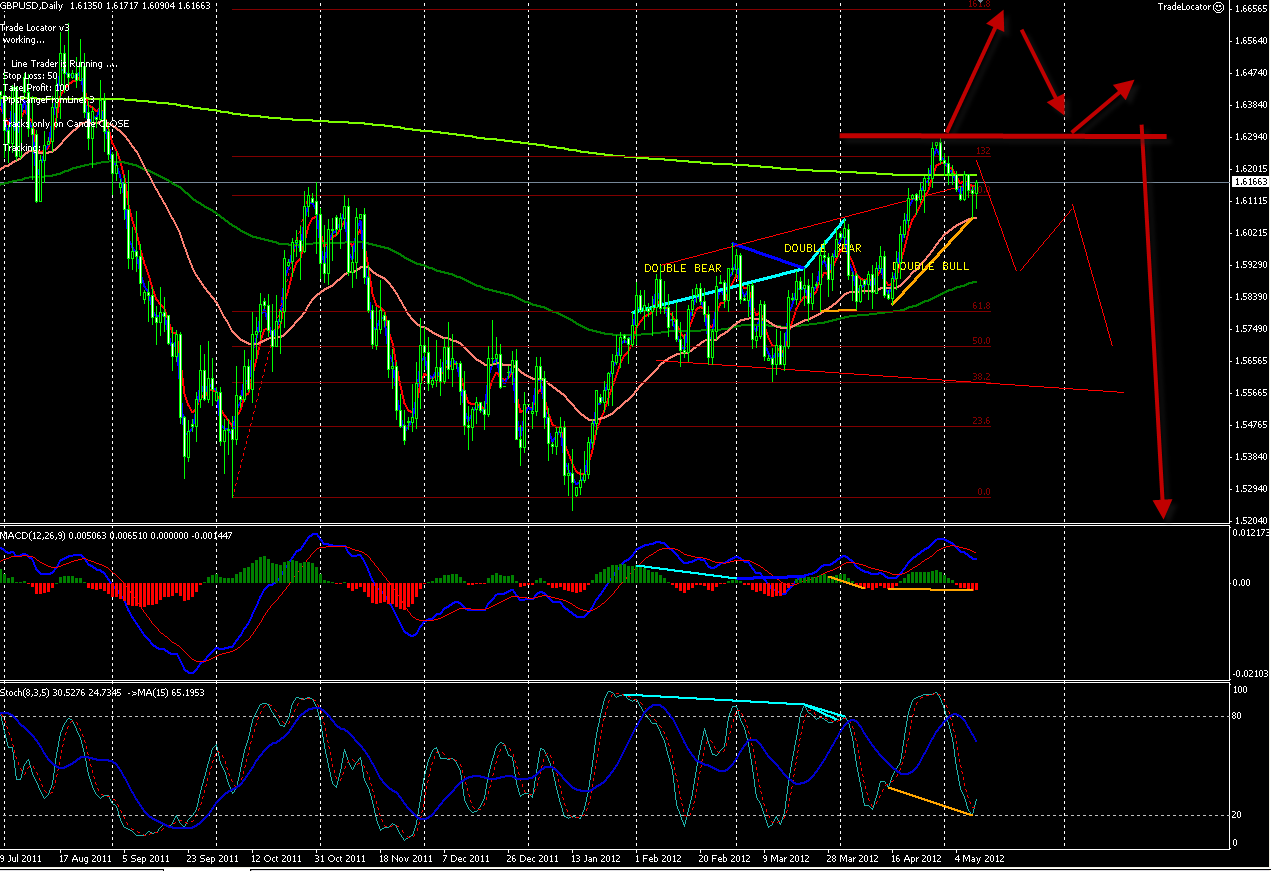Click the MACD scale value -0.02103
The width and height of the screenshot is (1271, 871).
click(1252, 674)
